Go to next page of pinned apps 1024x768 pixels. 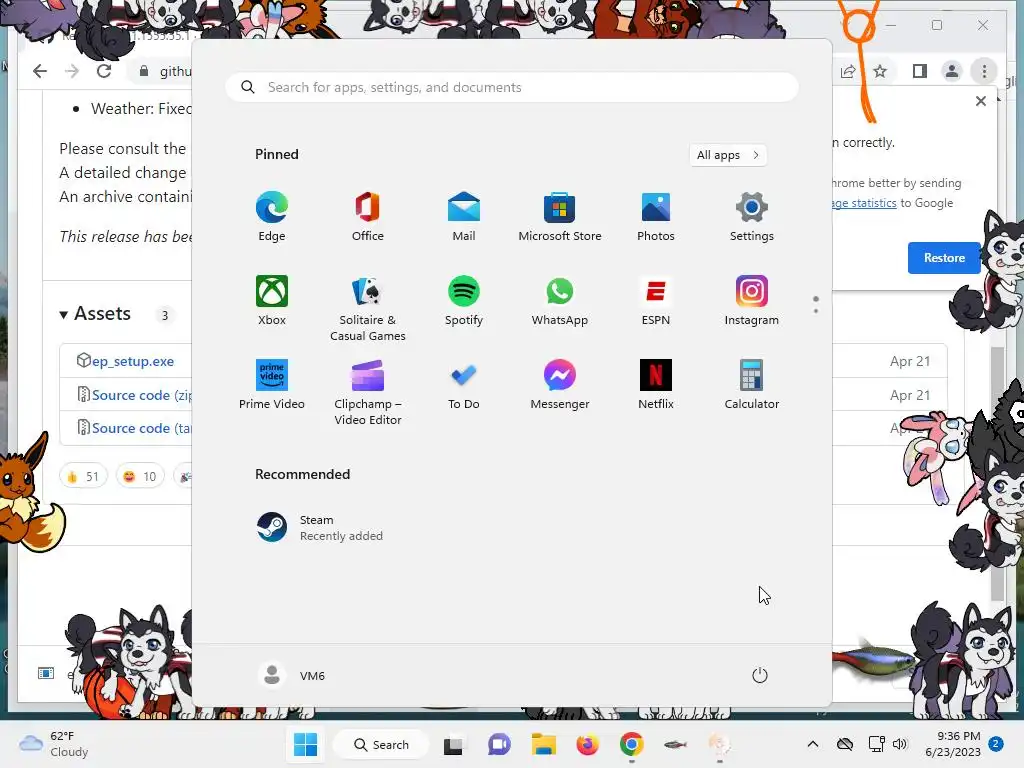(816, 311)
